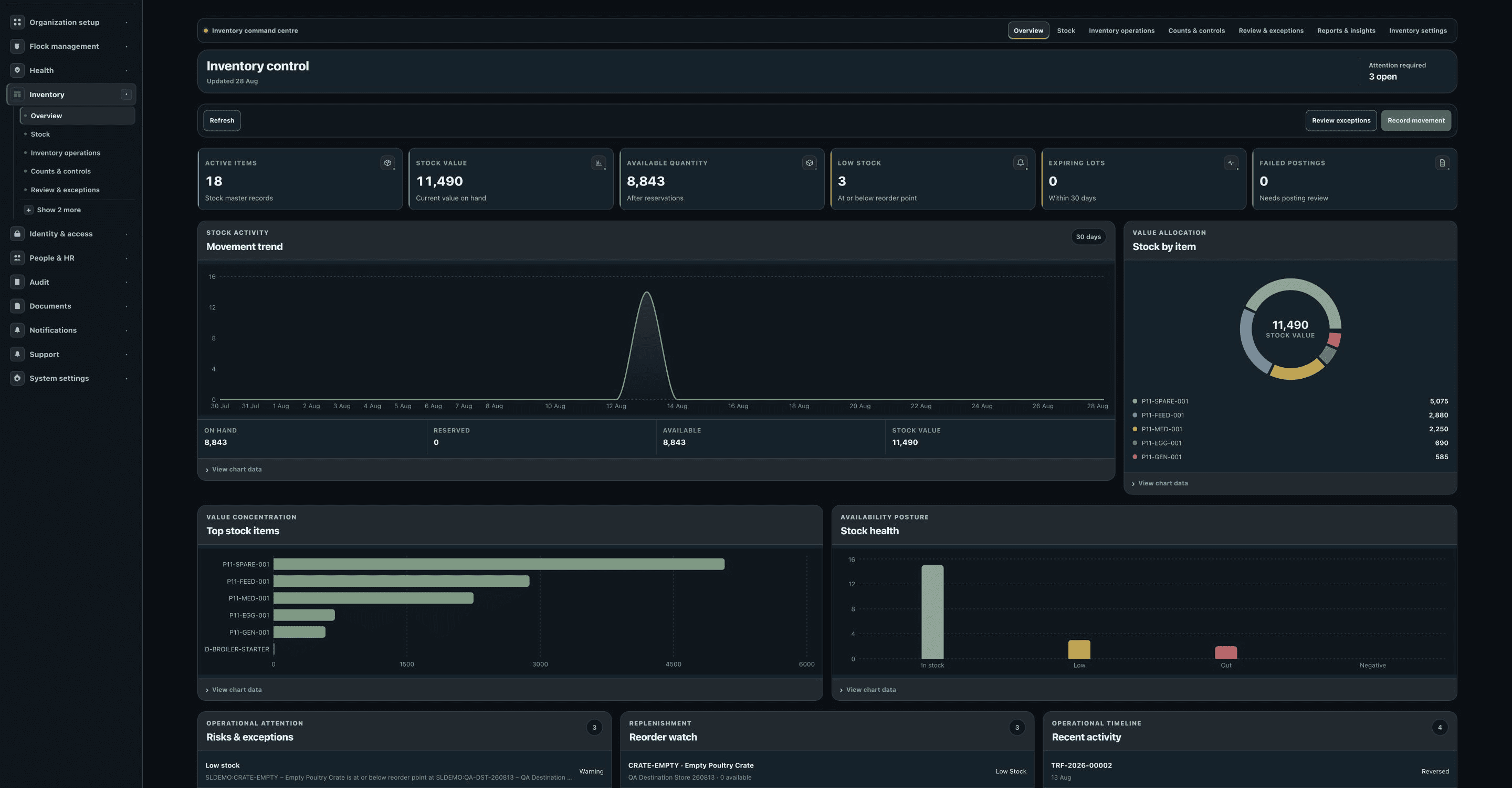Go to the Inventory settings tab
The height and width of the screenshot is (788, 1512).
pos(1417,30)
